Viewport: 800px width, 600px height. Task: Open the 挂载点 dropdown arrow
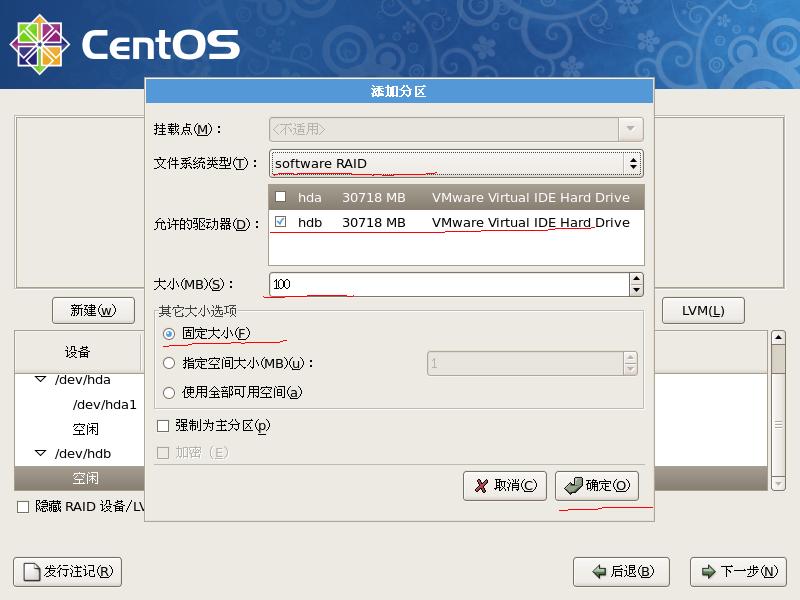coord(631,129)
